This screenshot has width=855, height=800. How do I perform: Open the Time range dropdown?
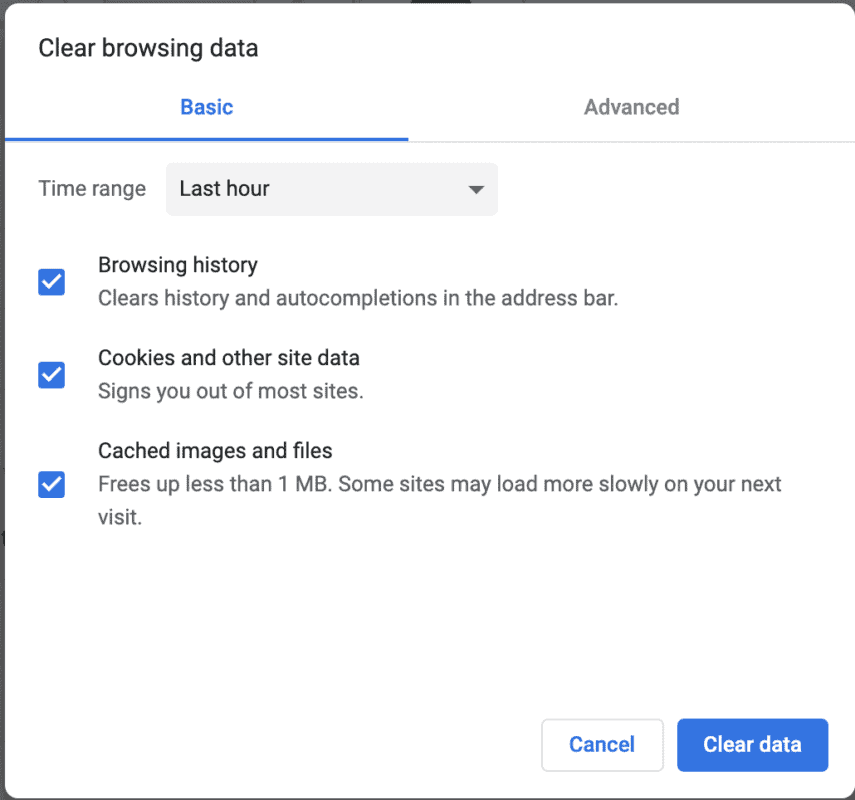331,189
